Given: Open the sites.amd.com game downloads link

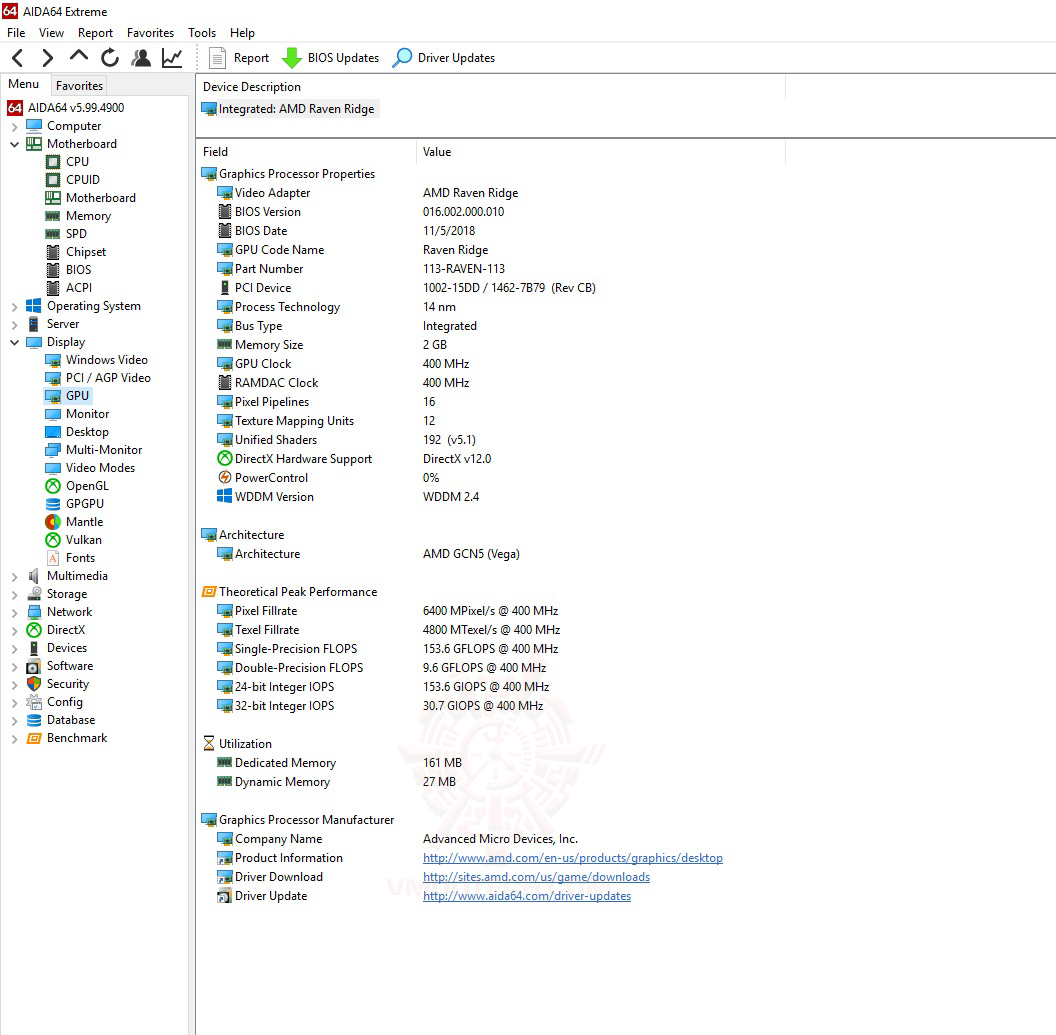Looking at the screenshot, I should click(536, 877).
